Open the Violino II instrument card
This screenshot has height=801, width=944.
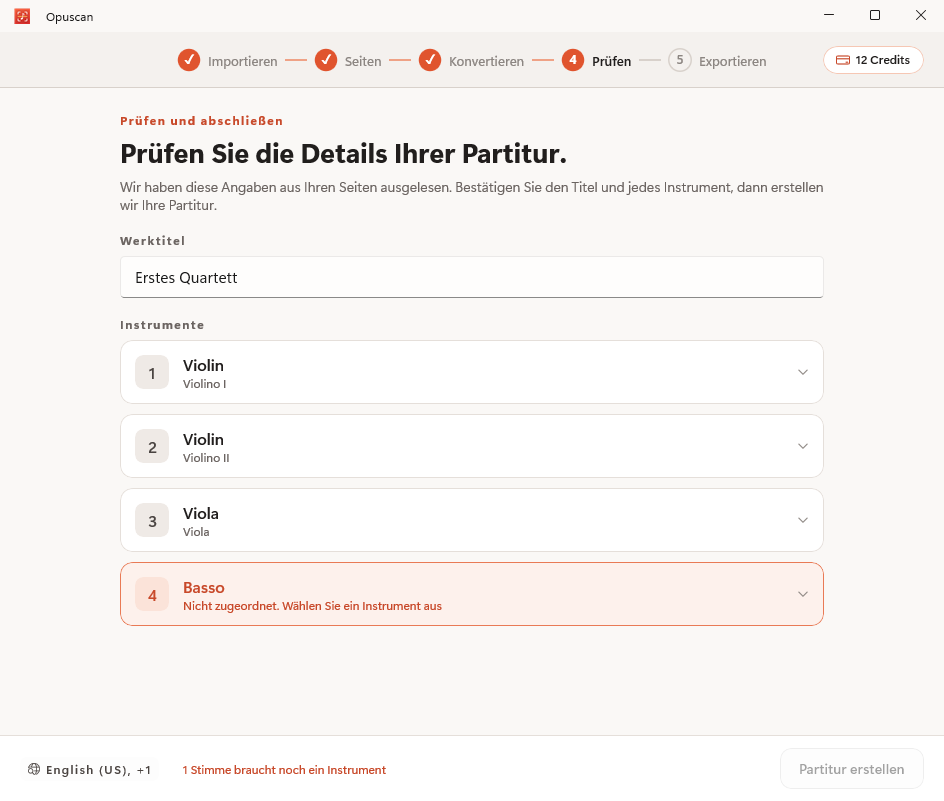pyautogui.click(x=471, y=446)
